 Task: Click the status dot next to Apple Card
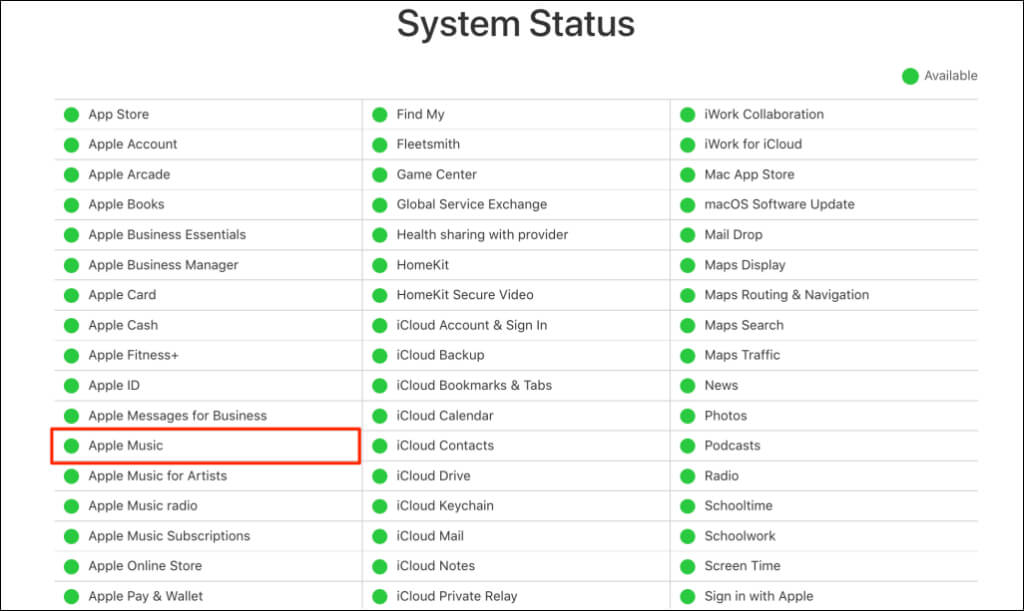[x=71, y=296]
